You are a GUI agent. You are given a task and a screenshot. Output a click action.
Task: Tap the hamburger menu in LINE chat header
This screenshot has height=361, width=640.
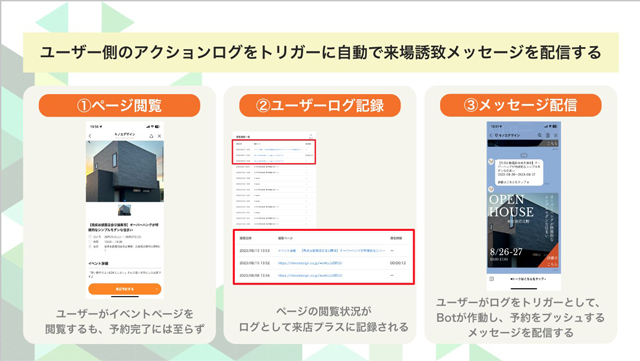[x=556, y=135]
